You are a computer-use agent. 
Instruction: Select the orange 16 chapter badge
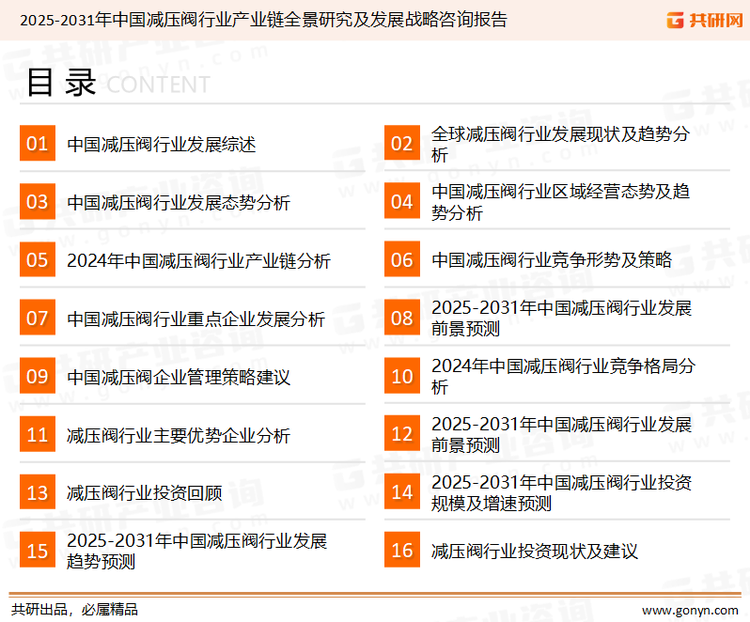point(402,550)
